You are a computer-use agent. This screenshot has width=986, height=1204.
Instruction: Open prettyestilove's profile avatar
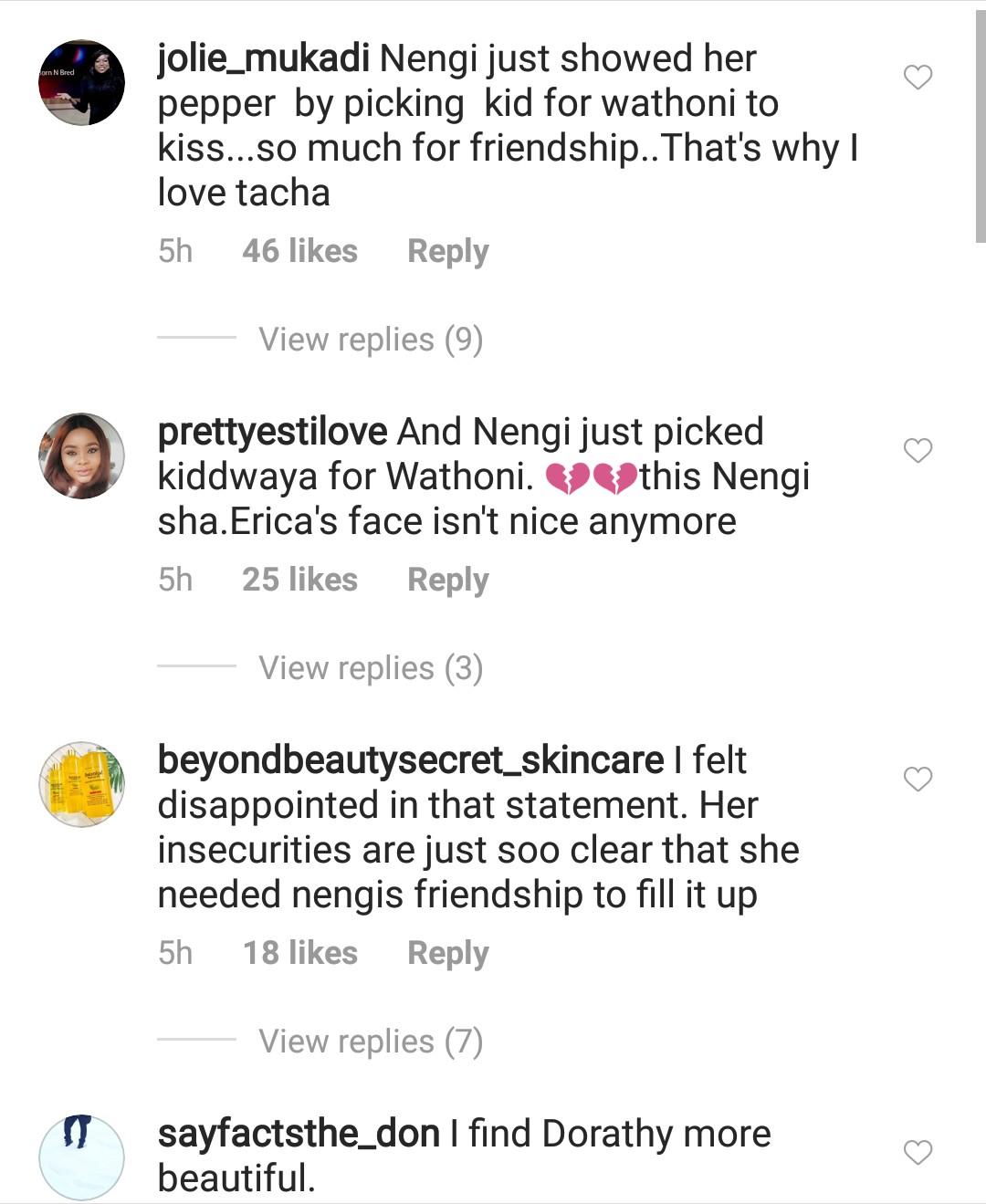[81, 455]
